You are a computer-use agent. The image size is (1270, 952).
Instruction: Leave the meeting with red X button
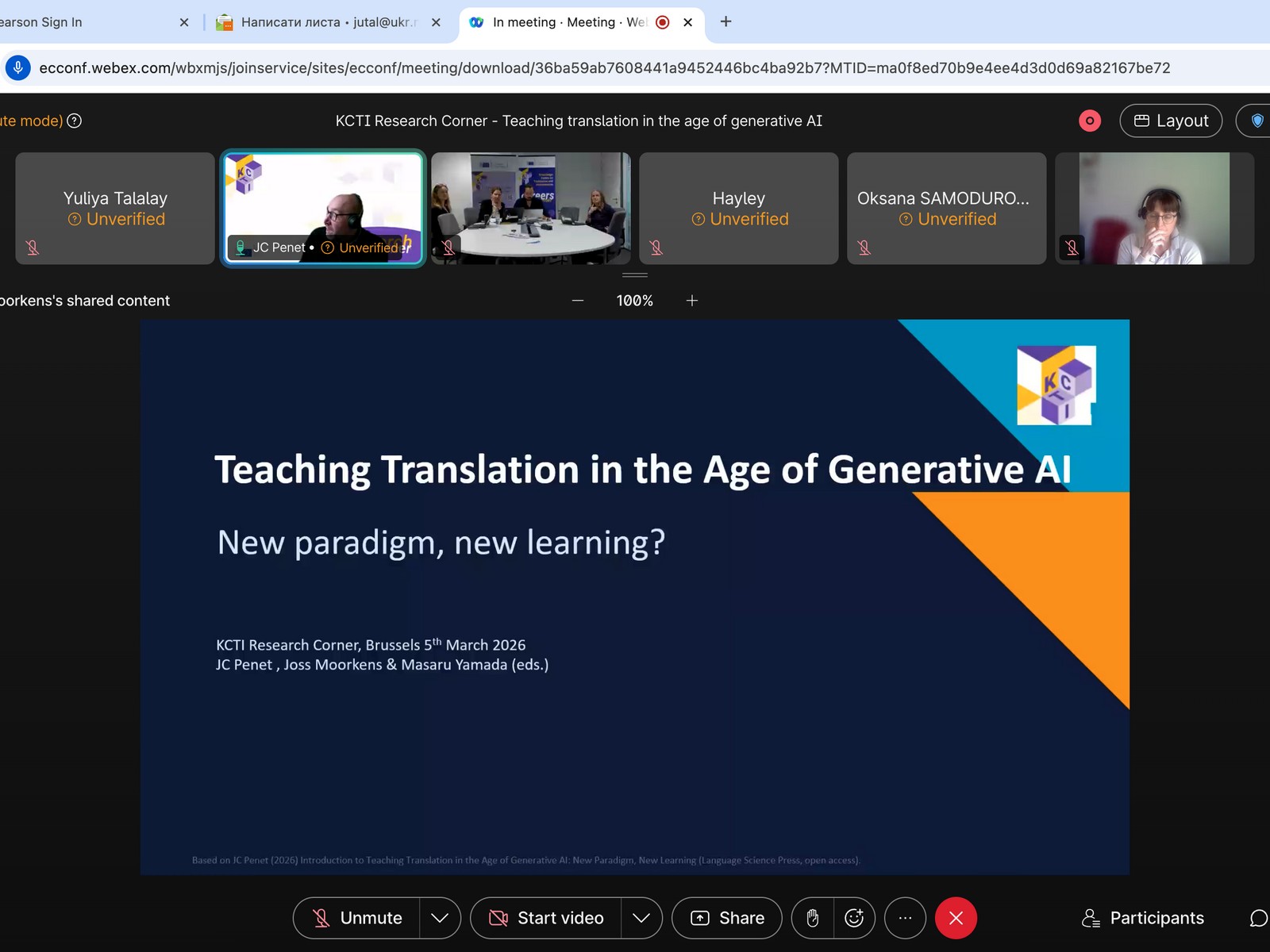click(956, 918)
